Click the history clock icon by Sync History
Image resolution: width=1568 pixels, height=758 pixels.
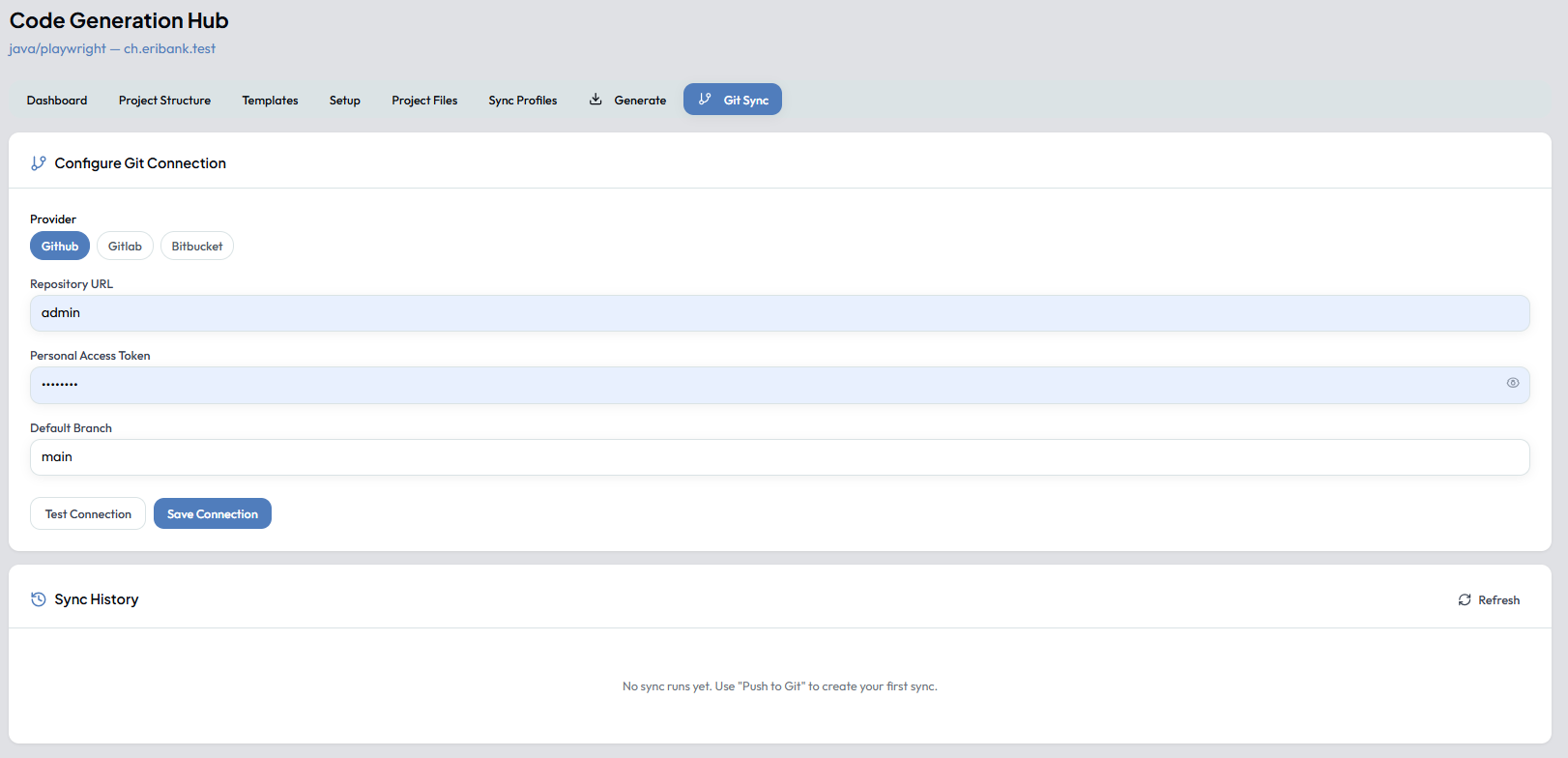[x=39, y=599]
